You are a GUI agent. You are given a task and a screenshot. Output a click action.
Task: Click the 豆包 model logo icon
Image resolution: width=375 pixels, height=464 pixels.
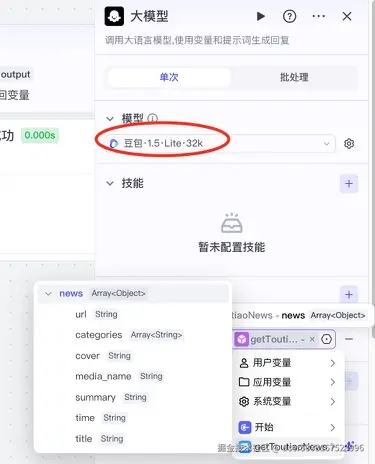click(114, 144)
